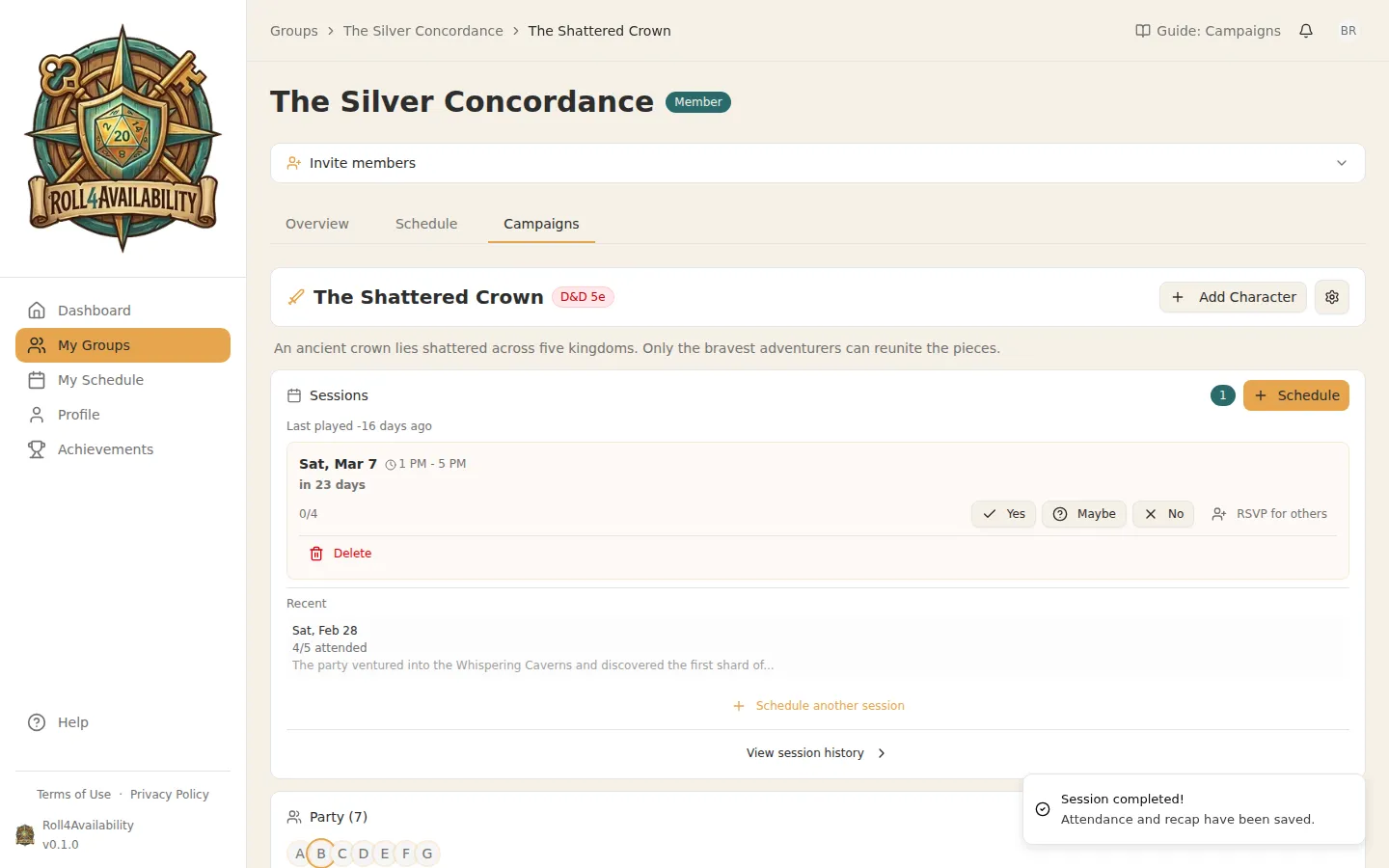This screenshot has height=868, width=1389.
Task: RSVP Maybe for Mar 7 session
Action: coord(1084,514)
